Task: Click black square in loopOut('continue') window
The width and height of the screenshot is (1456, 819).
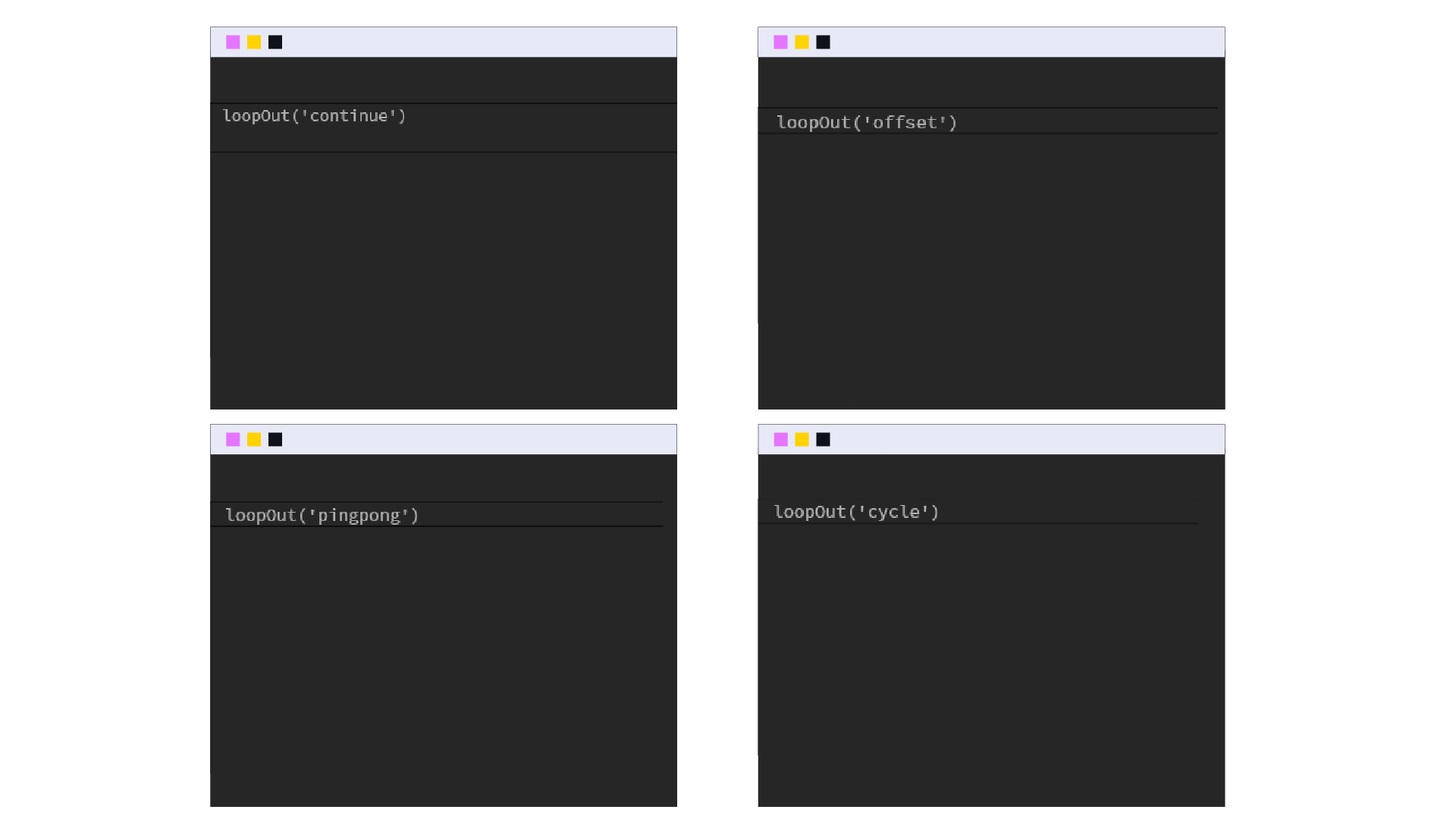Action: coord(275,42)
